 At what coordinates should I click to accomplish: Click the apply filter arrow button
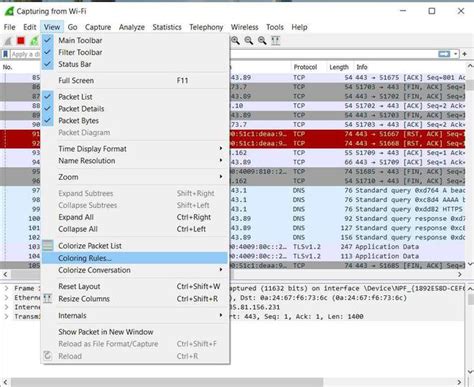click(444, 54)
